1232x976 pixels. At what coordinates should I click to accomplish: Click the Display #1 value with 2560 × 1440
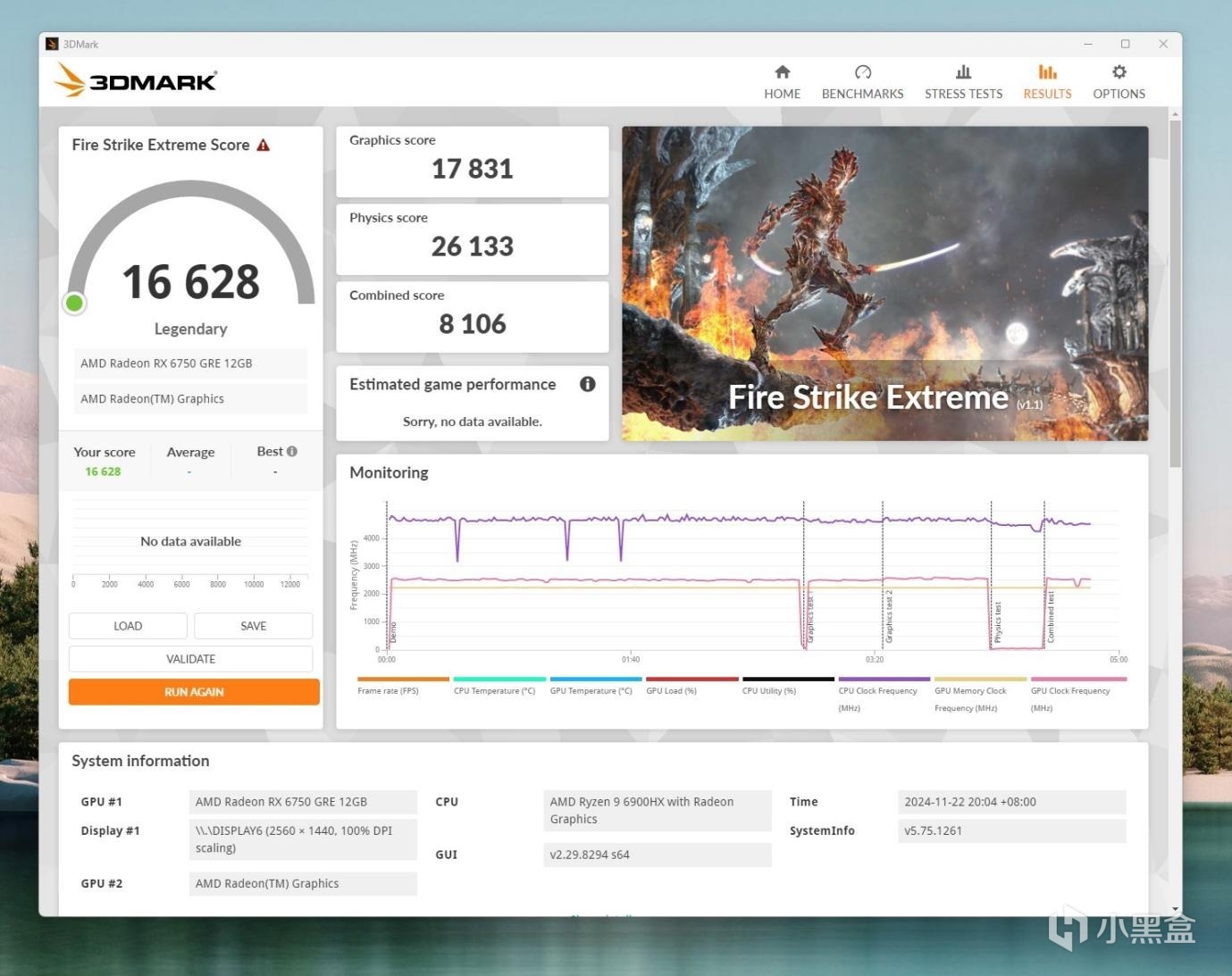click(x=303, y=839)
